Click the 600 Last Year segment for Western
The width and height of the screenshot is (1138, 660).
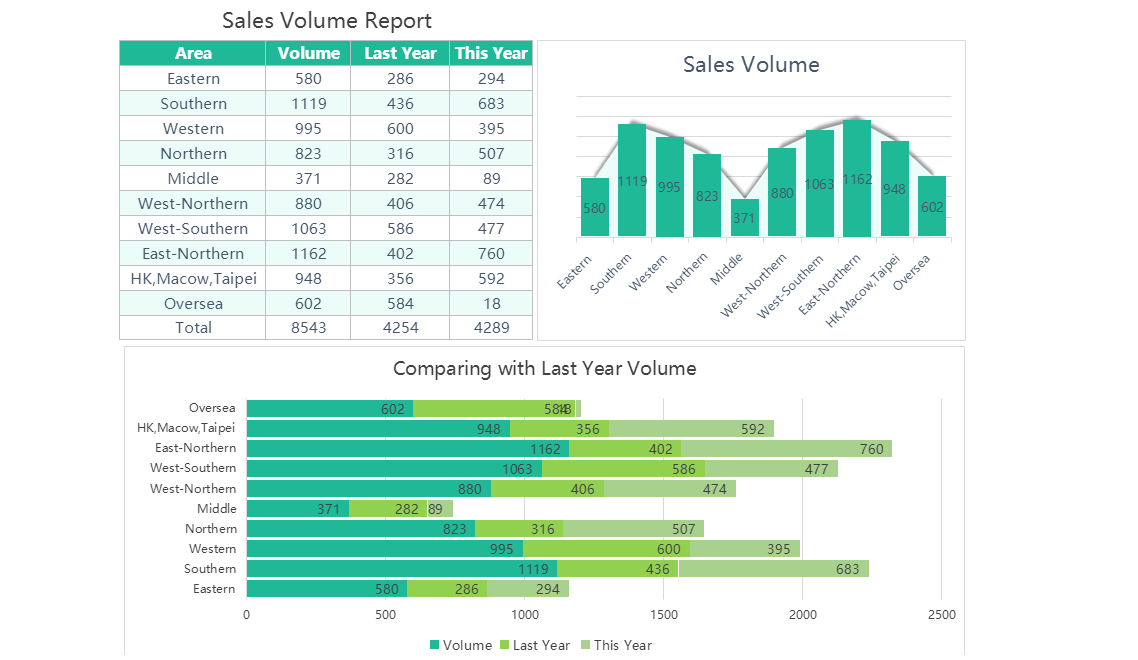607,549
